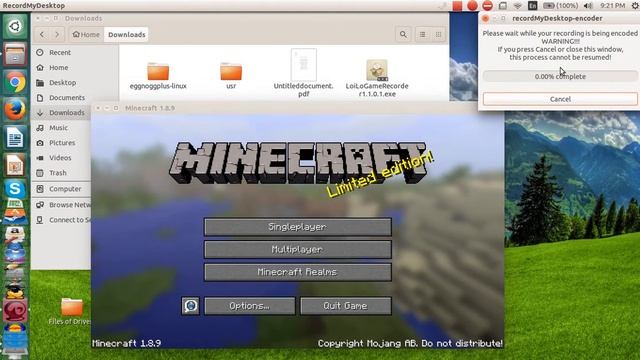Select Videos in the Files sidebar
This screenshot has height=360, width=640.
[x=60, y=158]
